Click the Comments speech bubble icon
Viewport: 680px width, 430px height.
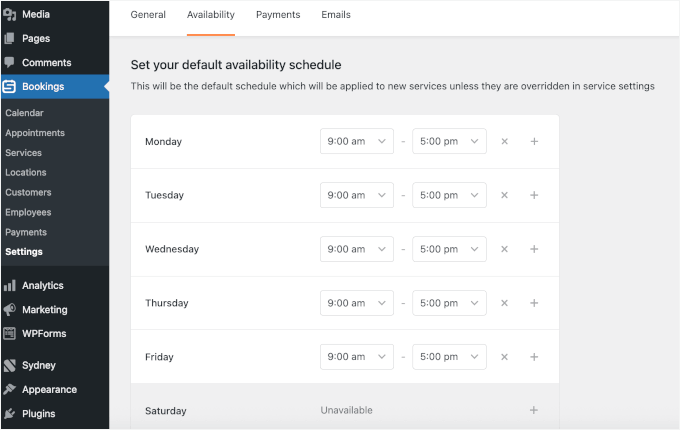coord(10,62)
